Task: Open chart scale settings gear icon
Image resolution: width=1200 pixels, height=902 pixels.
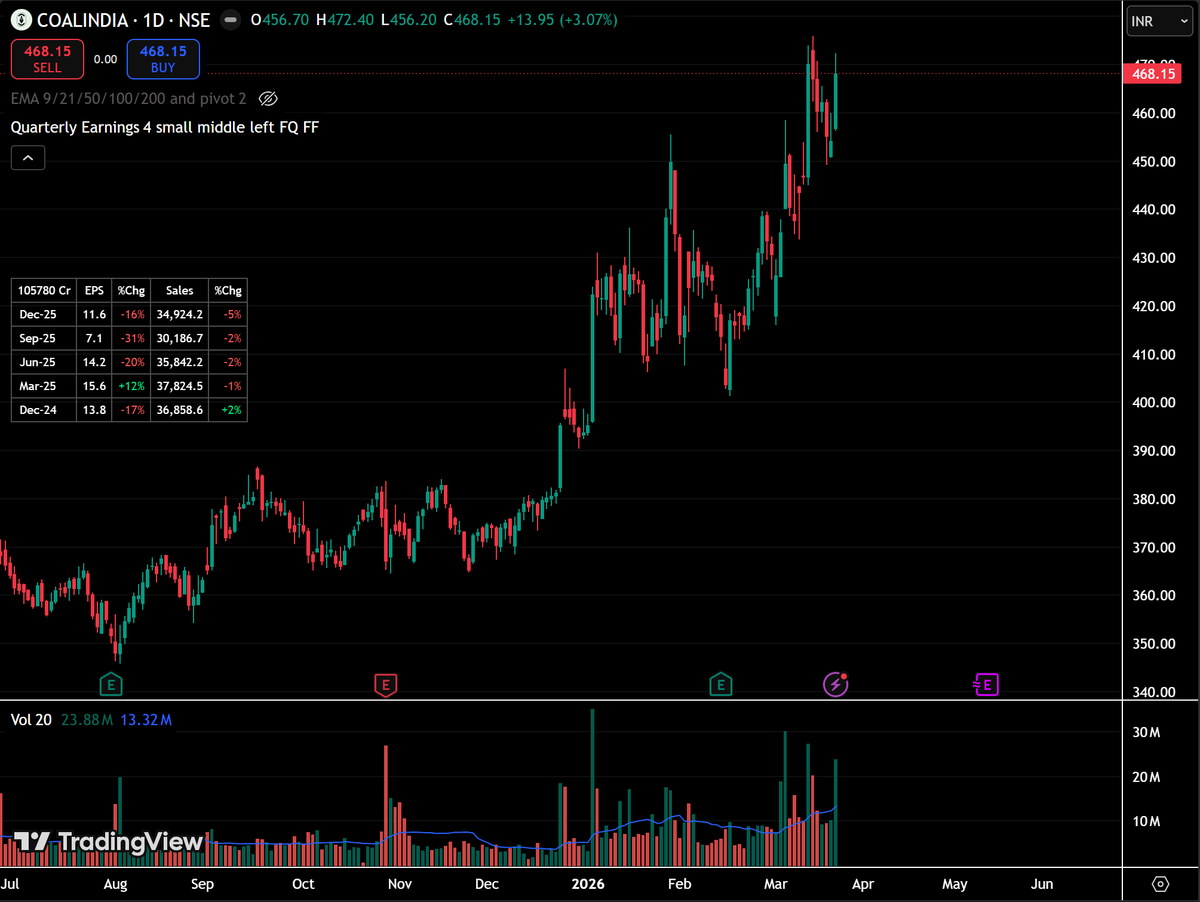Action: tap(1160, 884)
